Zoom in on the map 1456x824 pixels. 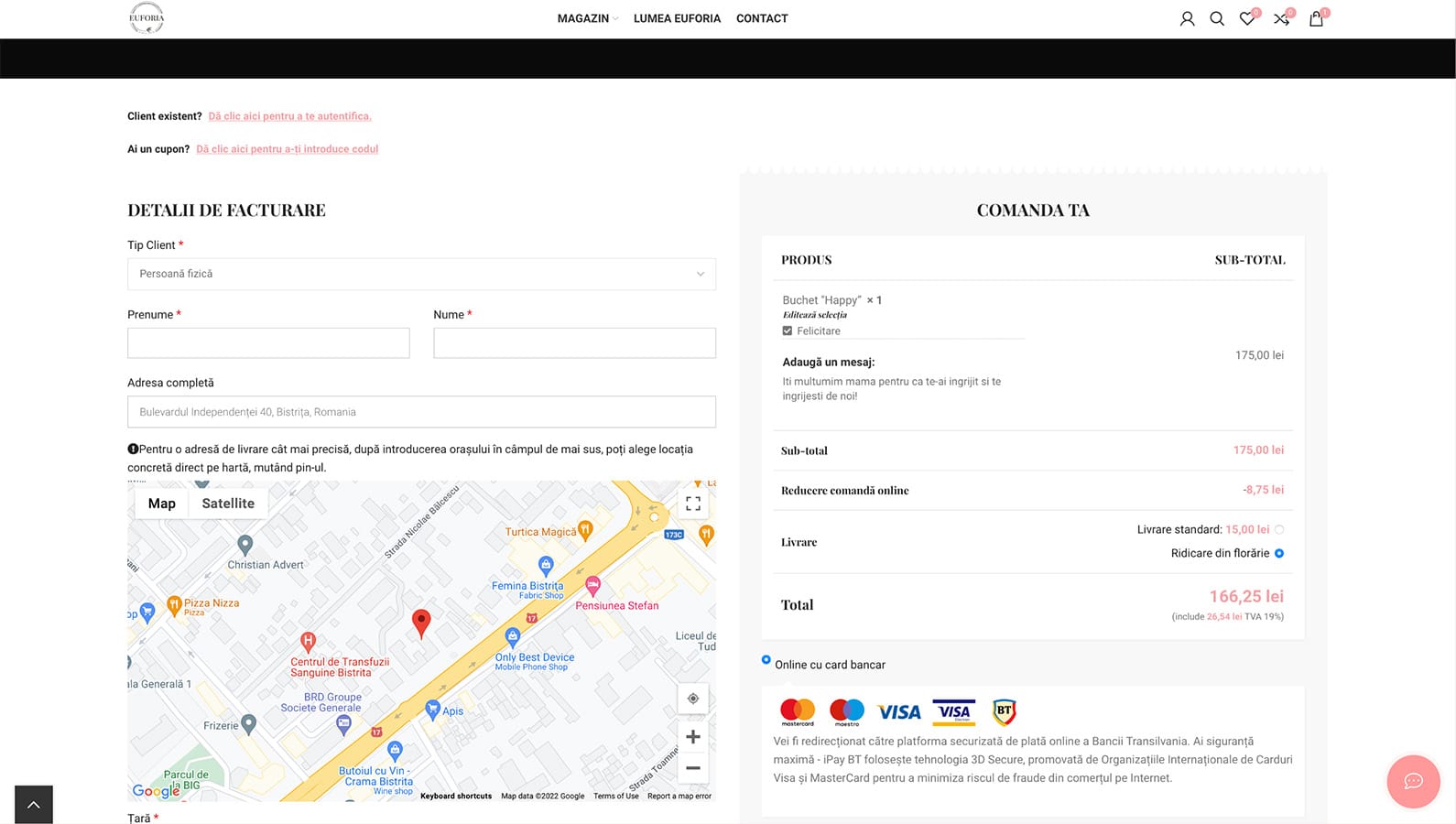(x=693, y=737)
